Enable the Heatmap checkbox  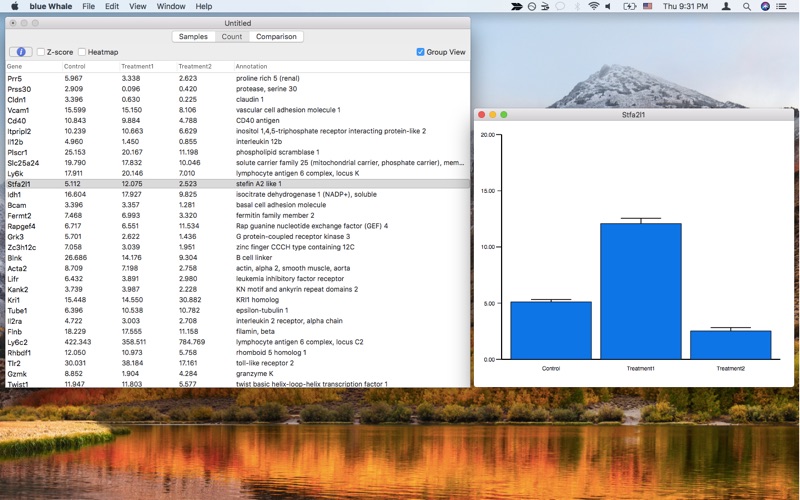coord(82,52)
